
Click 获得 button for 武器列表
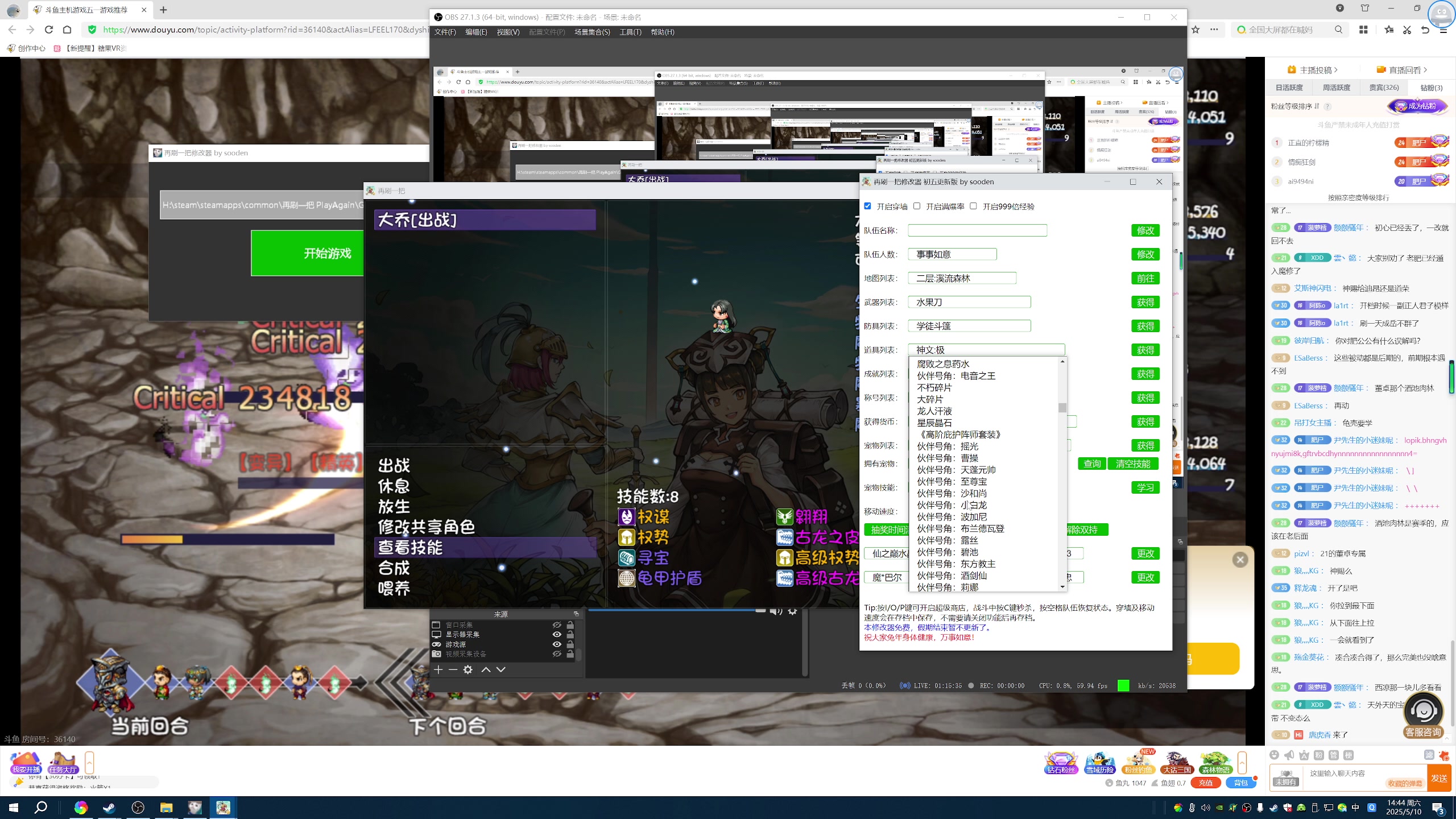(x=1145, y=302)
